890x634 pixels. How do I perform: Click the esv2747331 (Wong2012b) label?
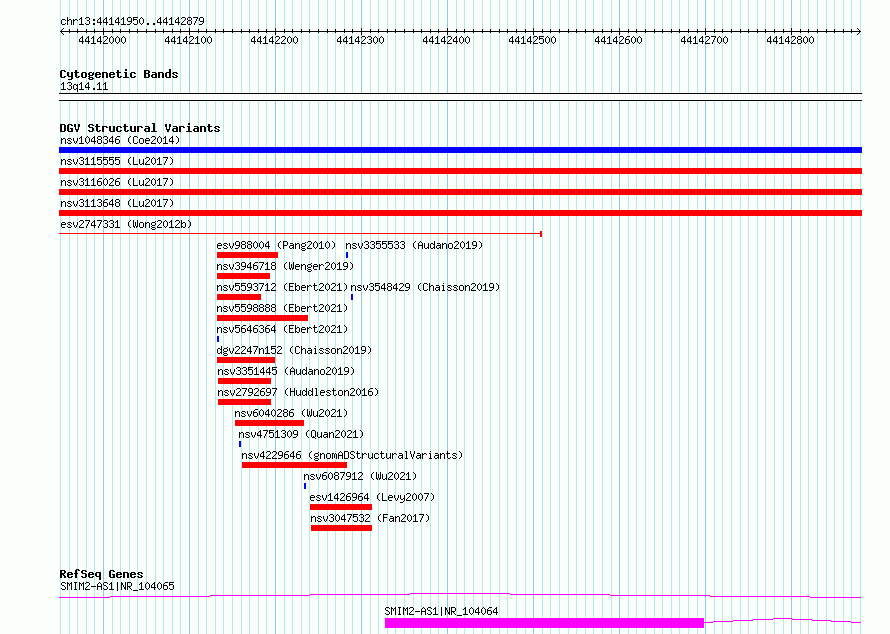click(126, 224)
